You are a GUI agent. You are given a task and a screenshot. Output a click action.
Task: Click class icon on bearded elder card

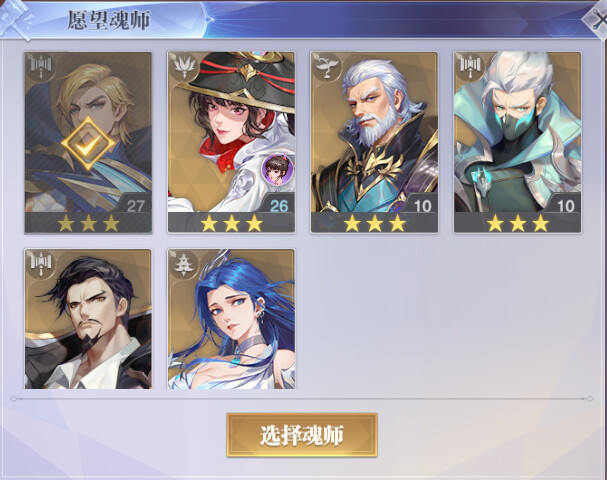(x=327, y=67)
